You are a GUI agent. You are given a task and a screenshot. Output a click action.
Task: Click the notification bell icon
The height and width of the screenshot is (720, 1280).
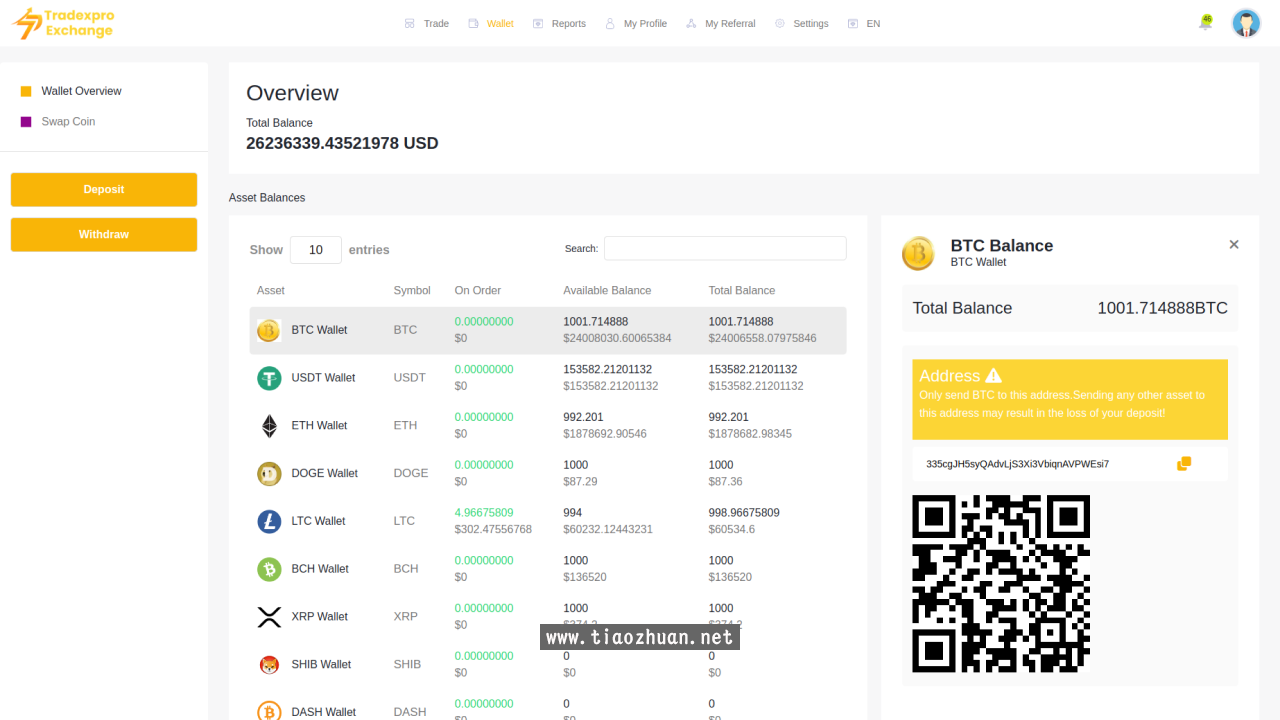1205,23
